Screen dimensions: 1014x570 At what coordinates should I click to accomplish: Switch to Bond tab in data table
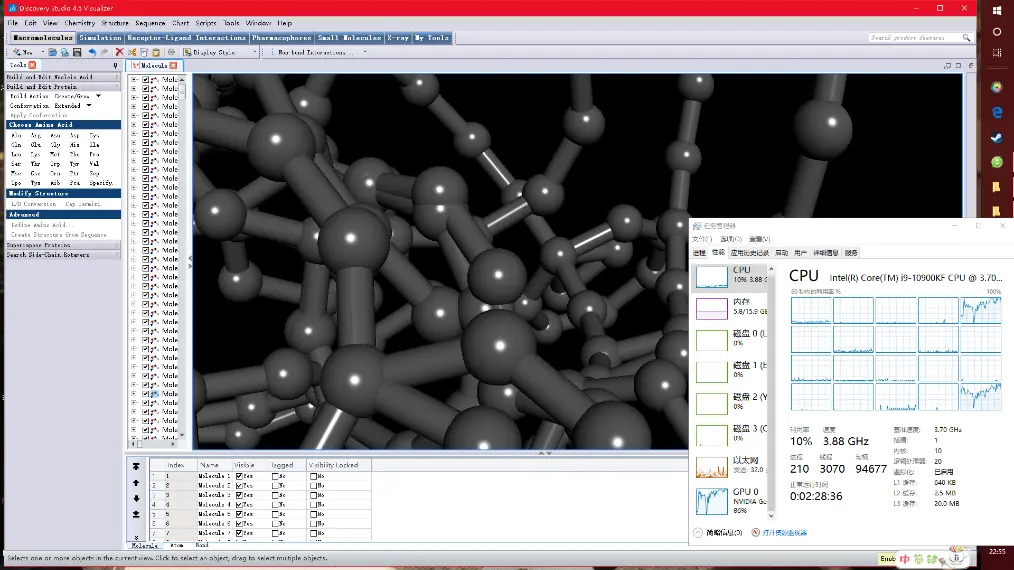202,545
